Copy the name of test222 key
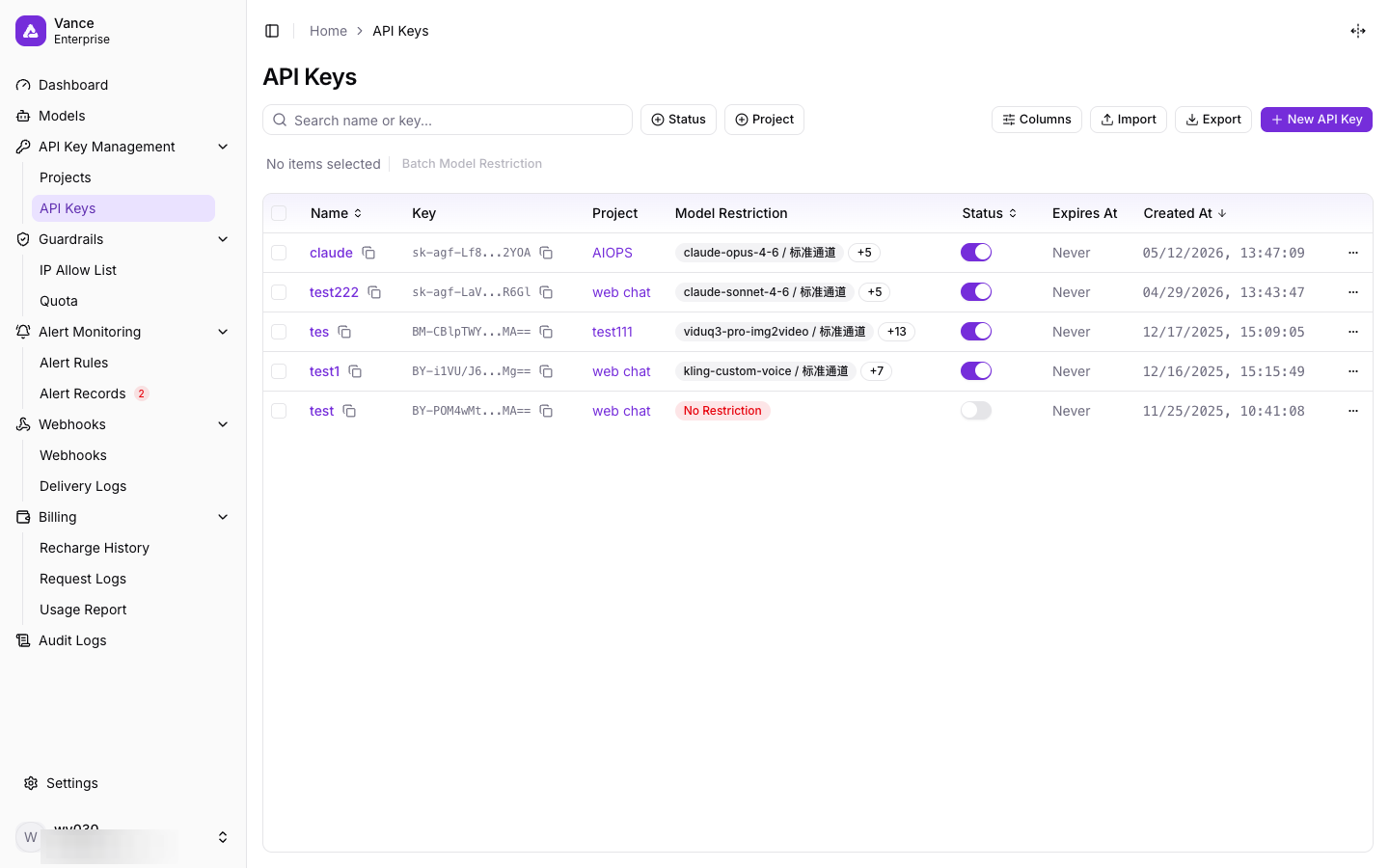 (x=374, y=292)
